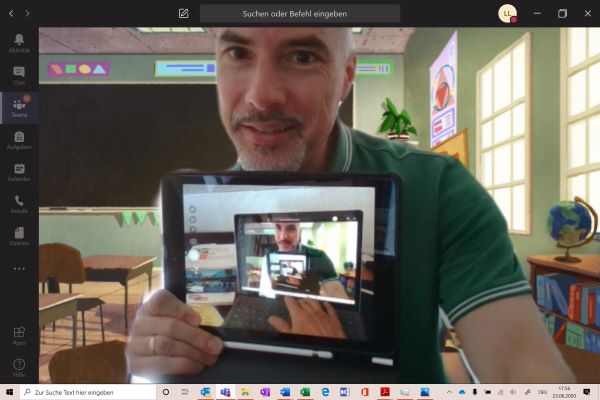Open Hilfe help menu
The image size is (600, 400).
(19, 366)
